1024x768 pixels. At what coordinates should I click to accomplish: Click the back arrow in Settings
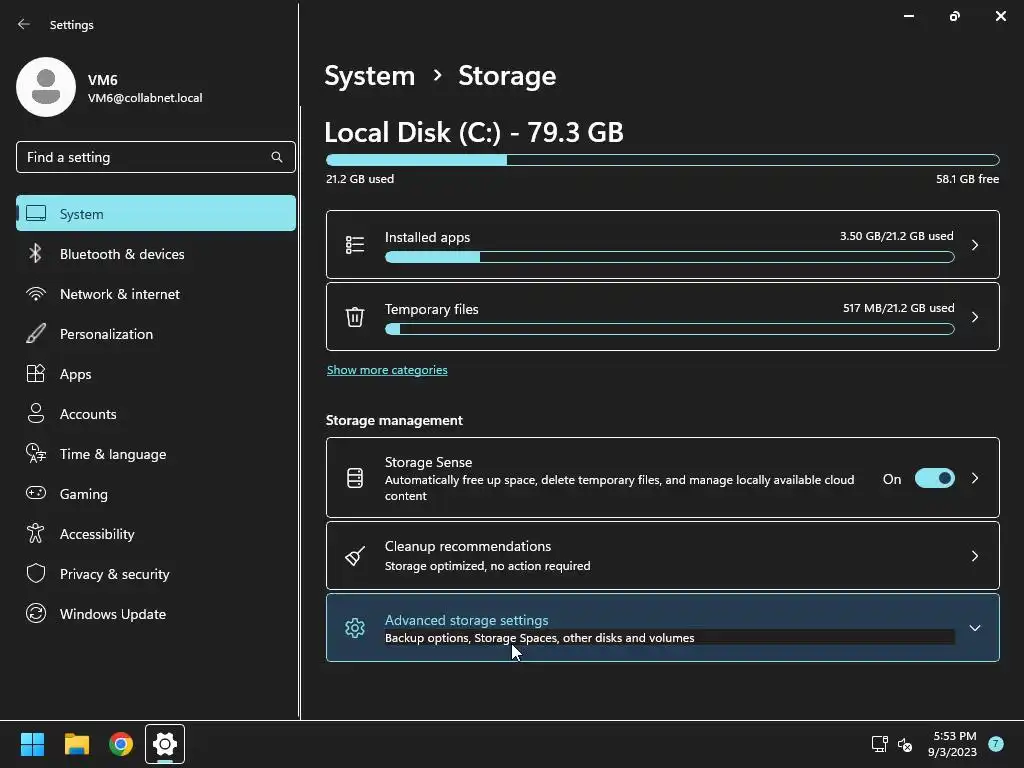(24, 25)
